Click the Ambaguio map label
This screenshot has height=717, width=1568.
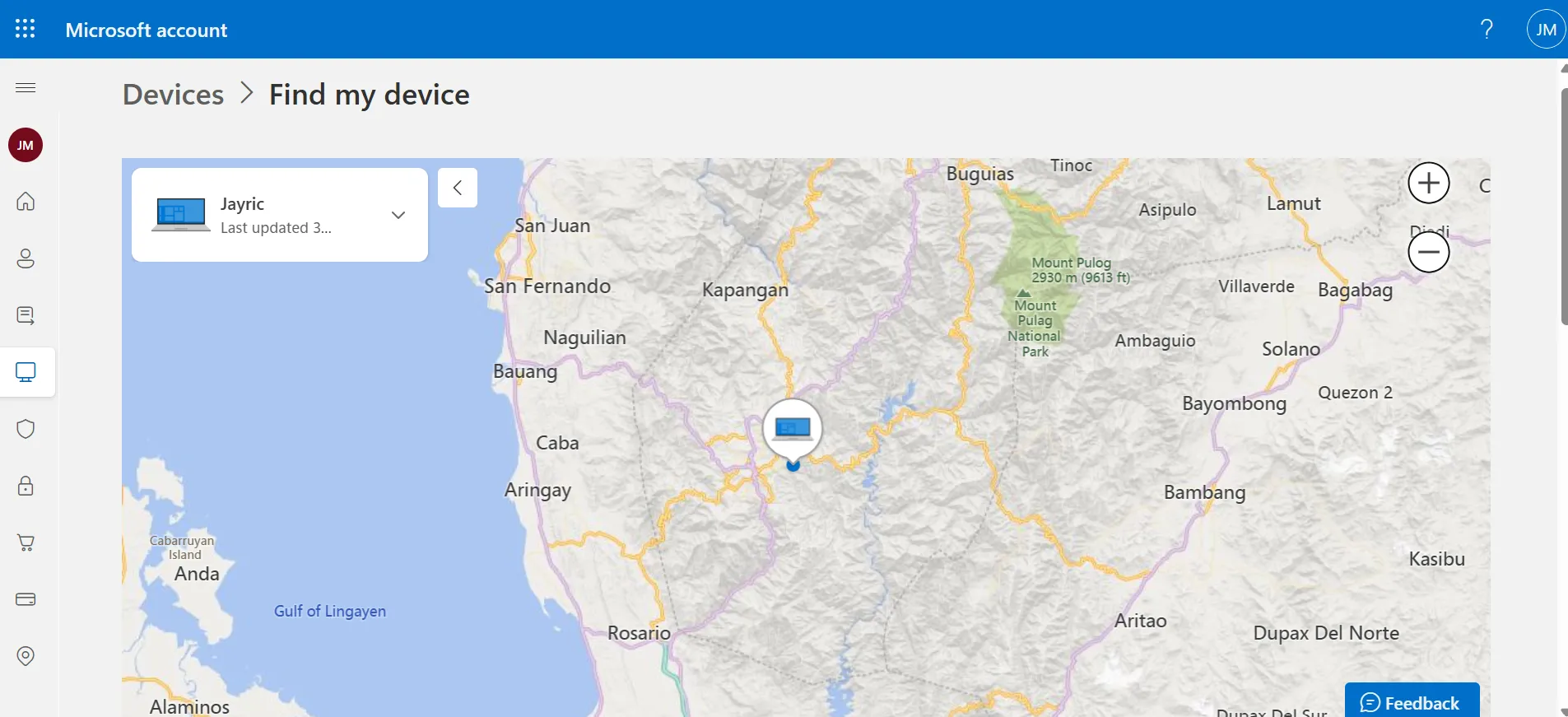coord(1155,341)
